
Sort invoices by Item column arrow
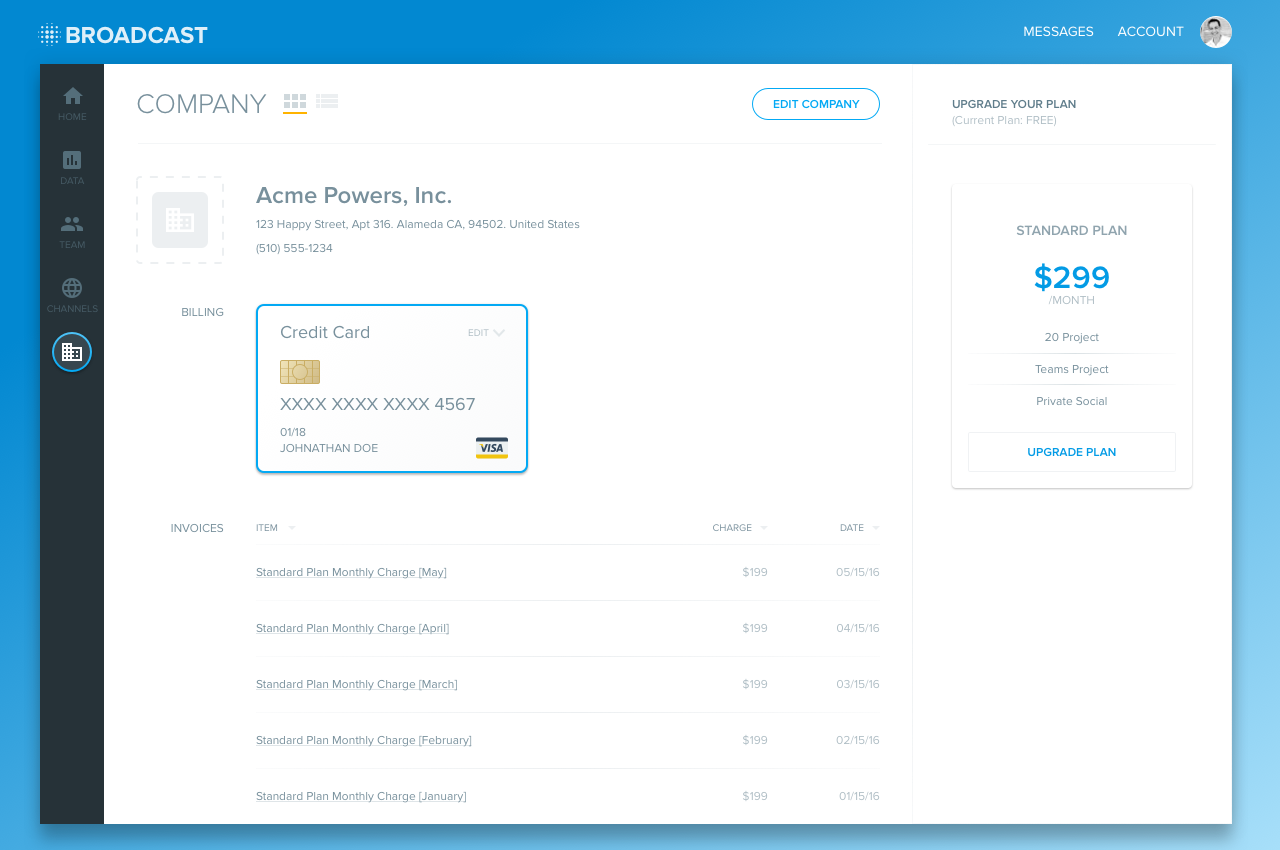click(292, 528)
